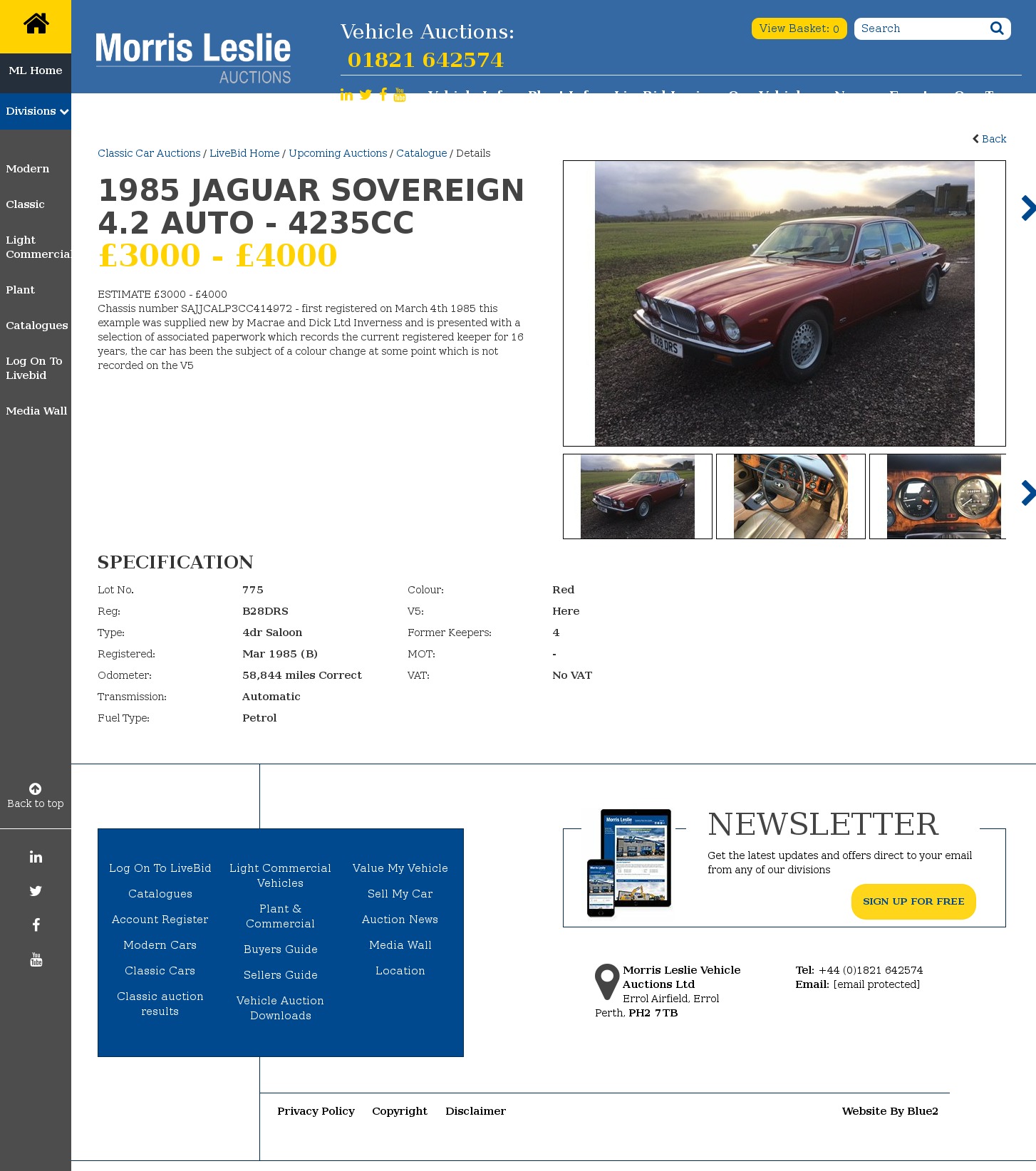The image size is (1036, 1171).
Task: Open Location footer link
Action: tap(400, 971)
